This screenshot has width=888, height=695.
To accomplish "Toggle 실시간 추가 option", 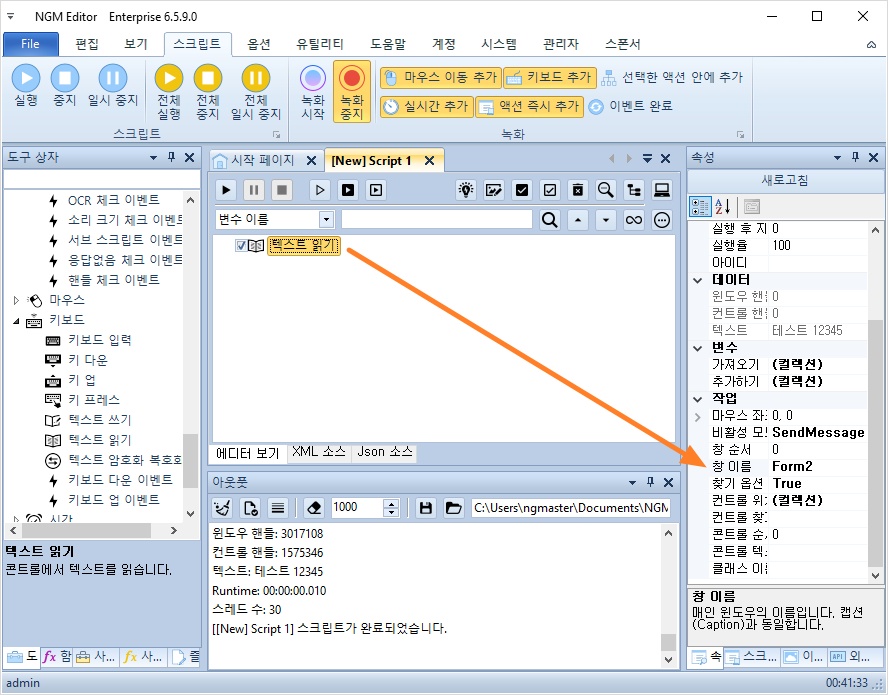I will [x=426, y=106].
